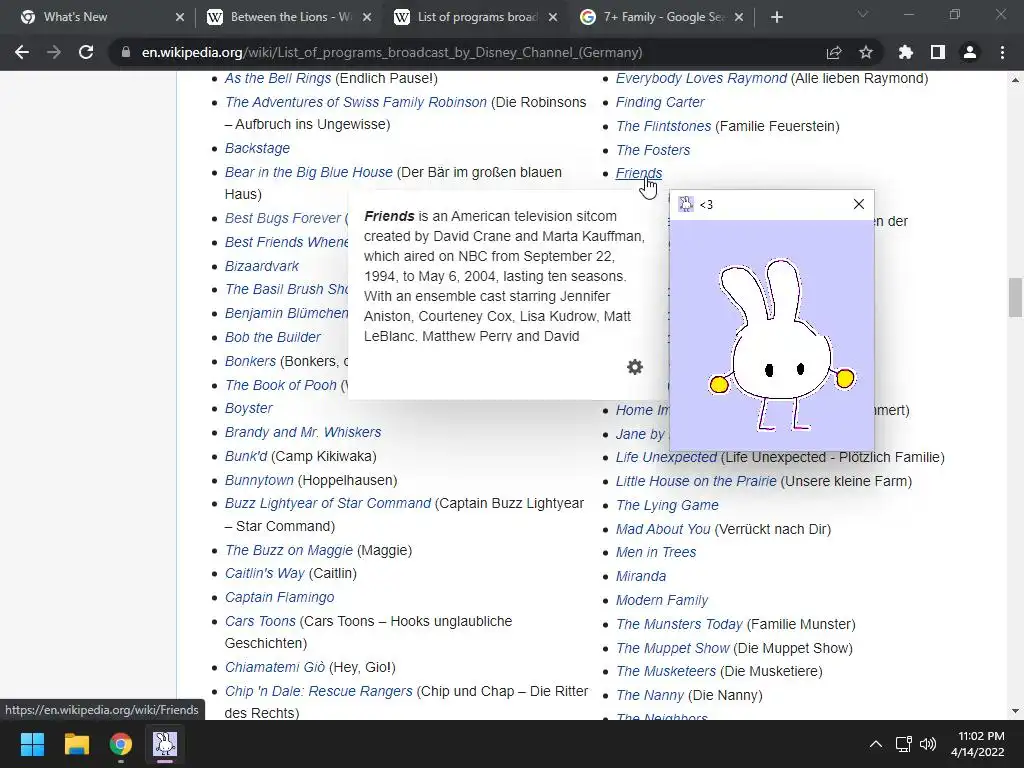Open the Captain Flamingo link
This screenshot has width=1024, height=768.
click(x=280, y=598)
